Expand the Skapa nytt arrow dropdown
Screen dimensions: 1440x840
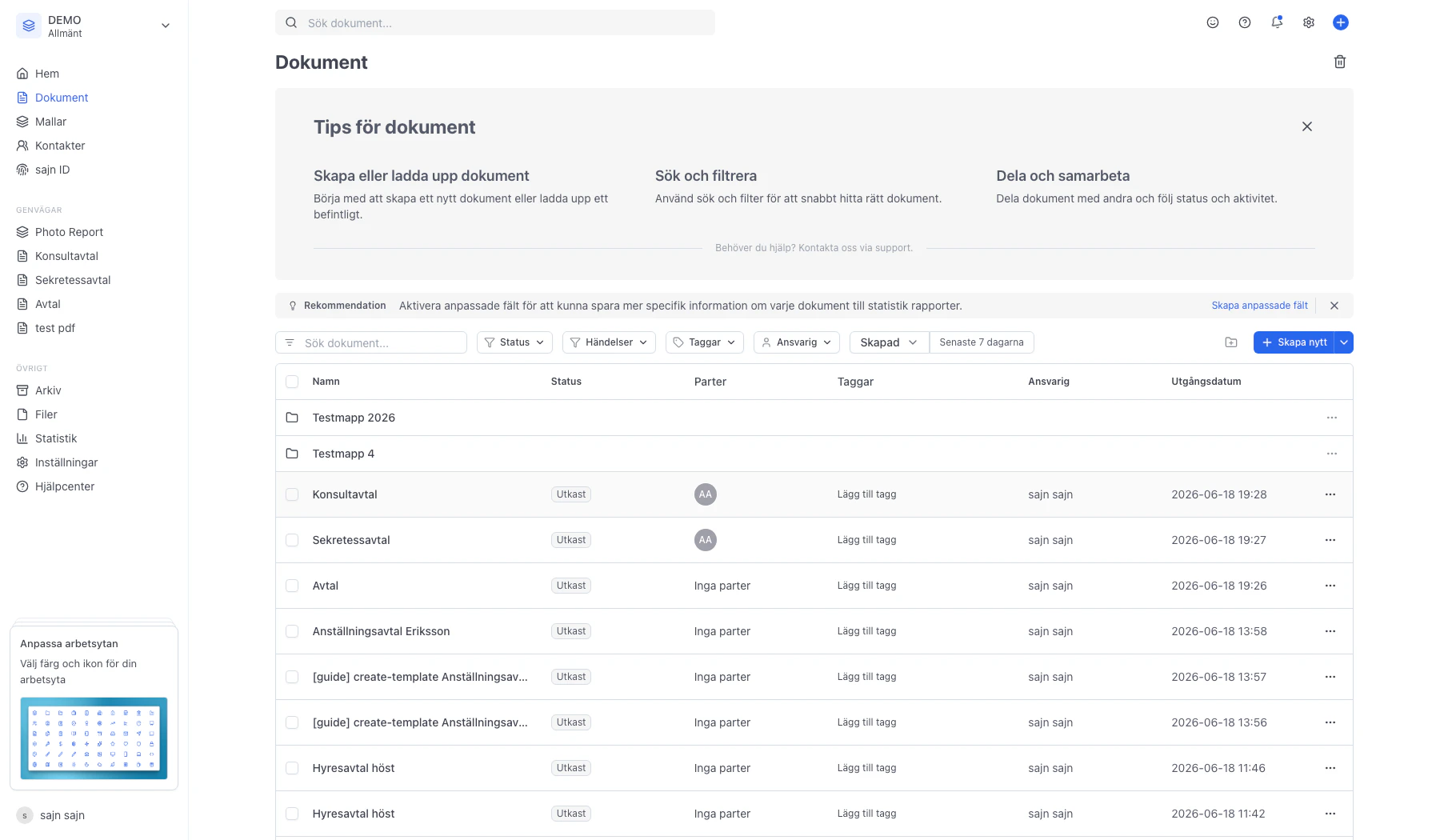click(x=1344, y=342)
